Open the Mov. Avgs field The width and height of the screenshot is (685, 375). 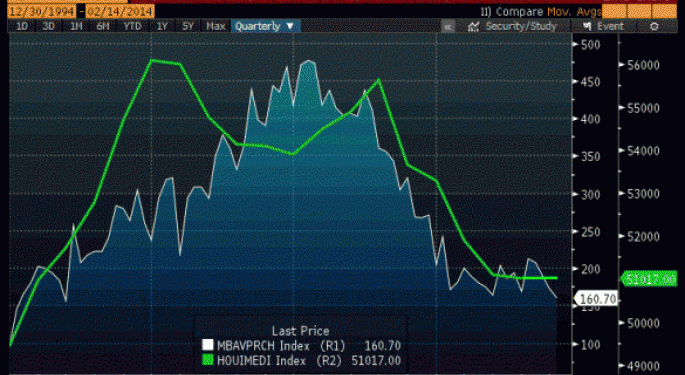tap(574, 12)
